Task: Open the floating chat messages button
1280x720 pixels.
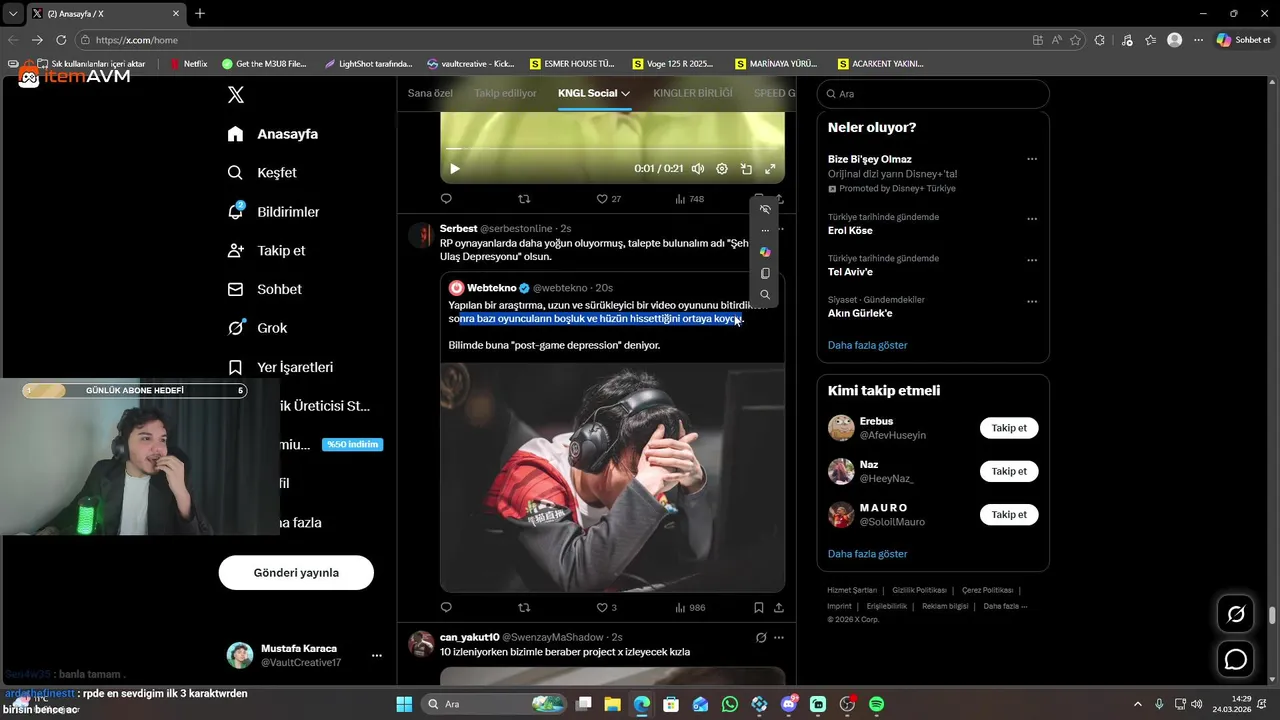Action: (x=1236, y=660)
